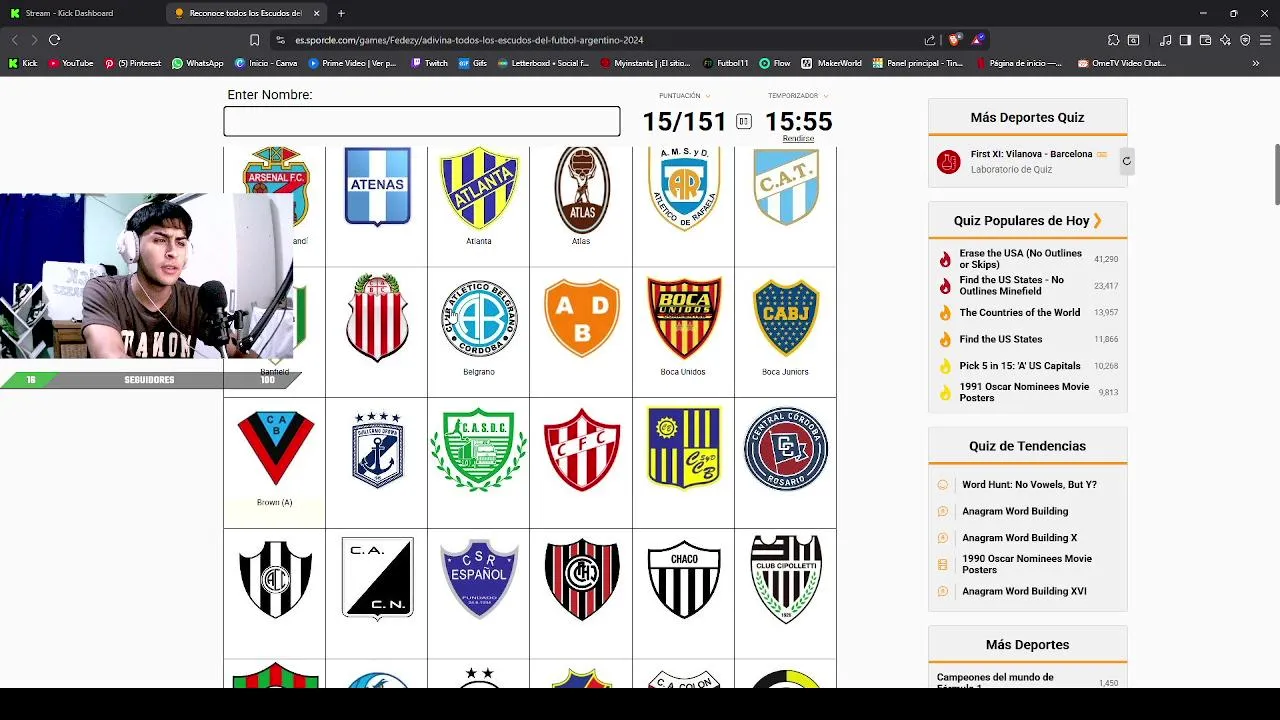Click the Quiz Lab flask icon

948,161
